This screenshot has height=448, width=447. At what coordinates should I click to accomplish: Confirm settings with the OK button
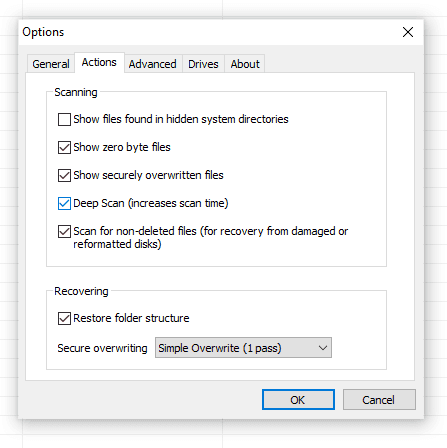(298, 400)
